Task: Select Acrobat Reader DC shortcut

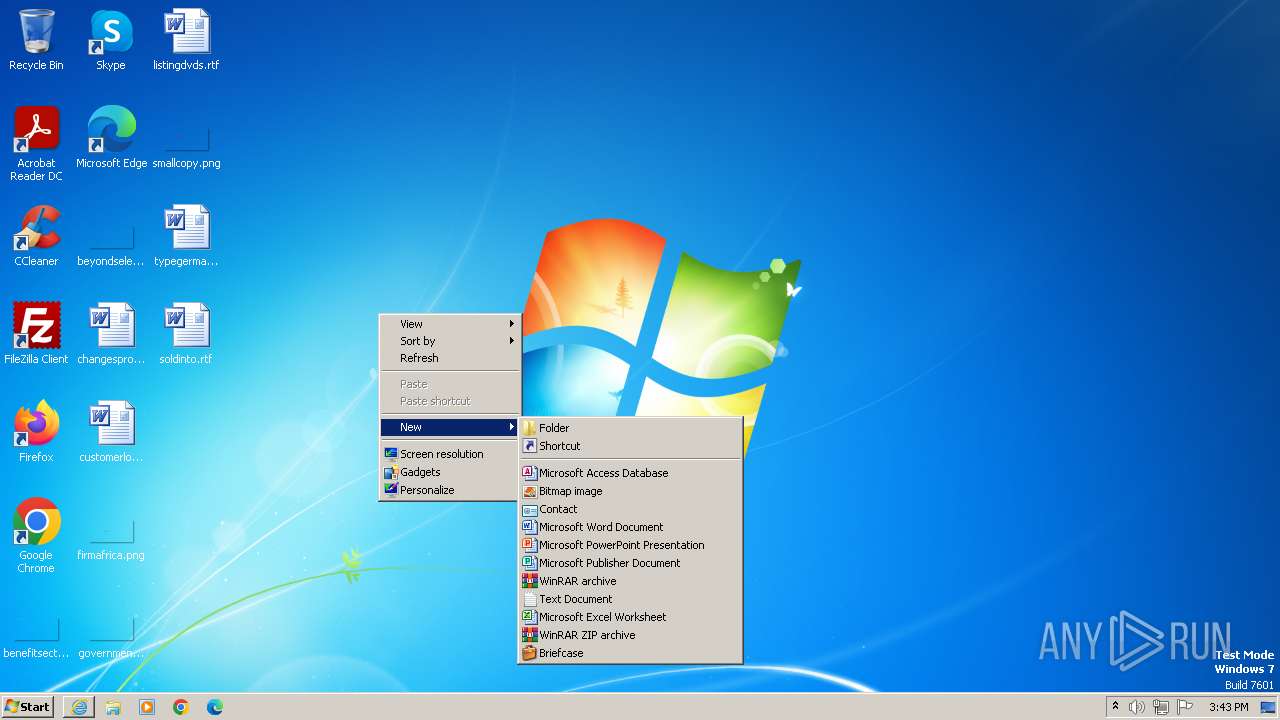Action: (36, 144)
